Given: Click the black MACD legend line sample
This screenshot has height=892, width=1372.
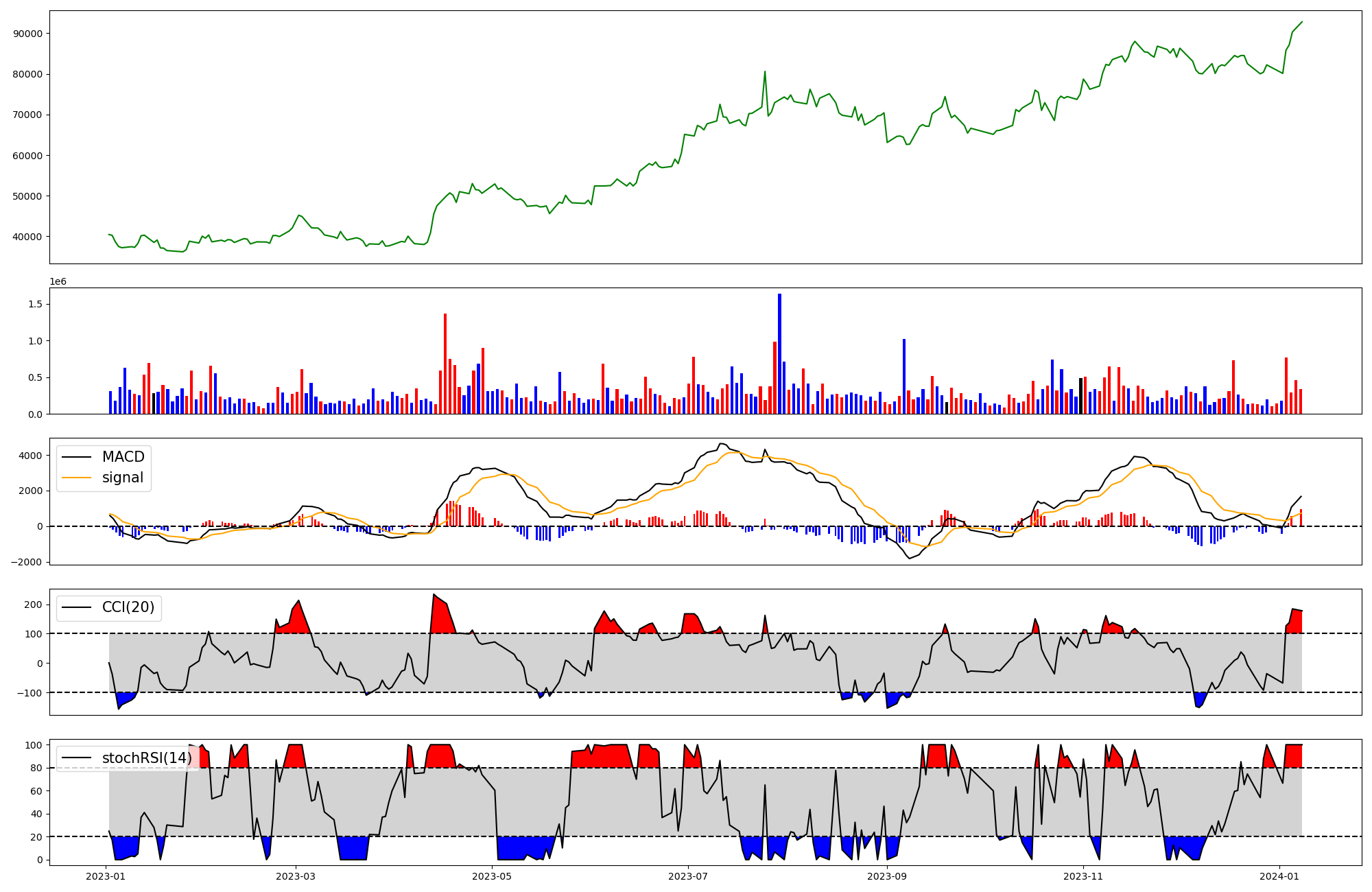Looking at the screenshot, I should coord(77,457).
